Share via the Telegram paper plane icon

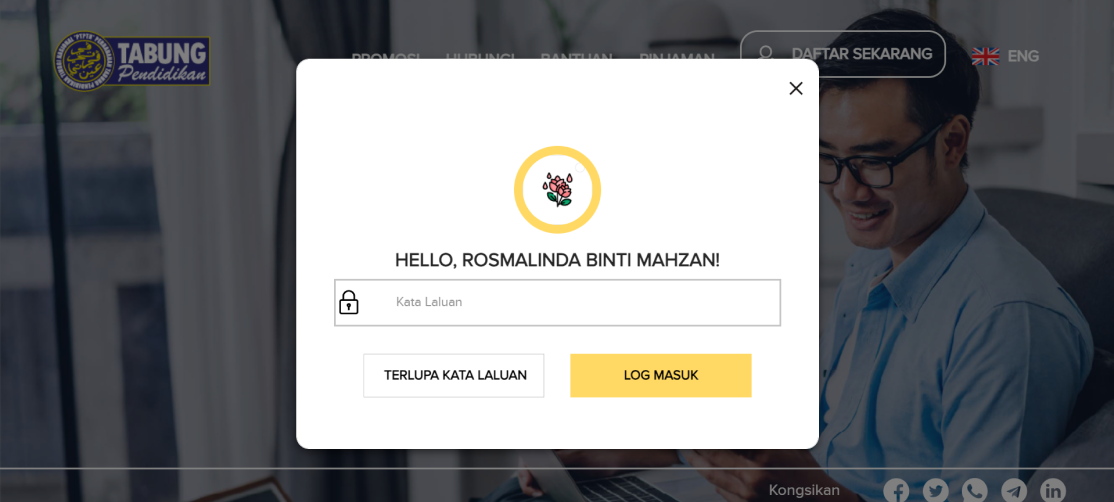(1014, 491)
